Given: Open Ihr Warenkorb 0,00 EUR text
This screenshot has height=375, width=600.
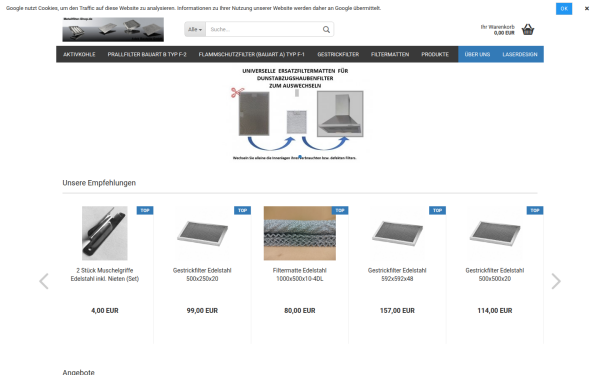Looking at the screenshot, I should click(x=497, y=30).
